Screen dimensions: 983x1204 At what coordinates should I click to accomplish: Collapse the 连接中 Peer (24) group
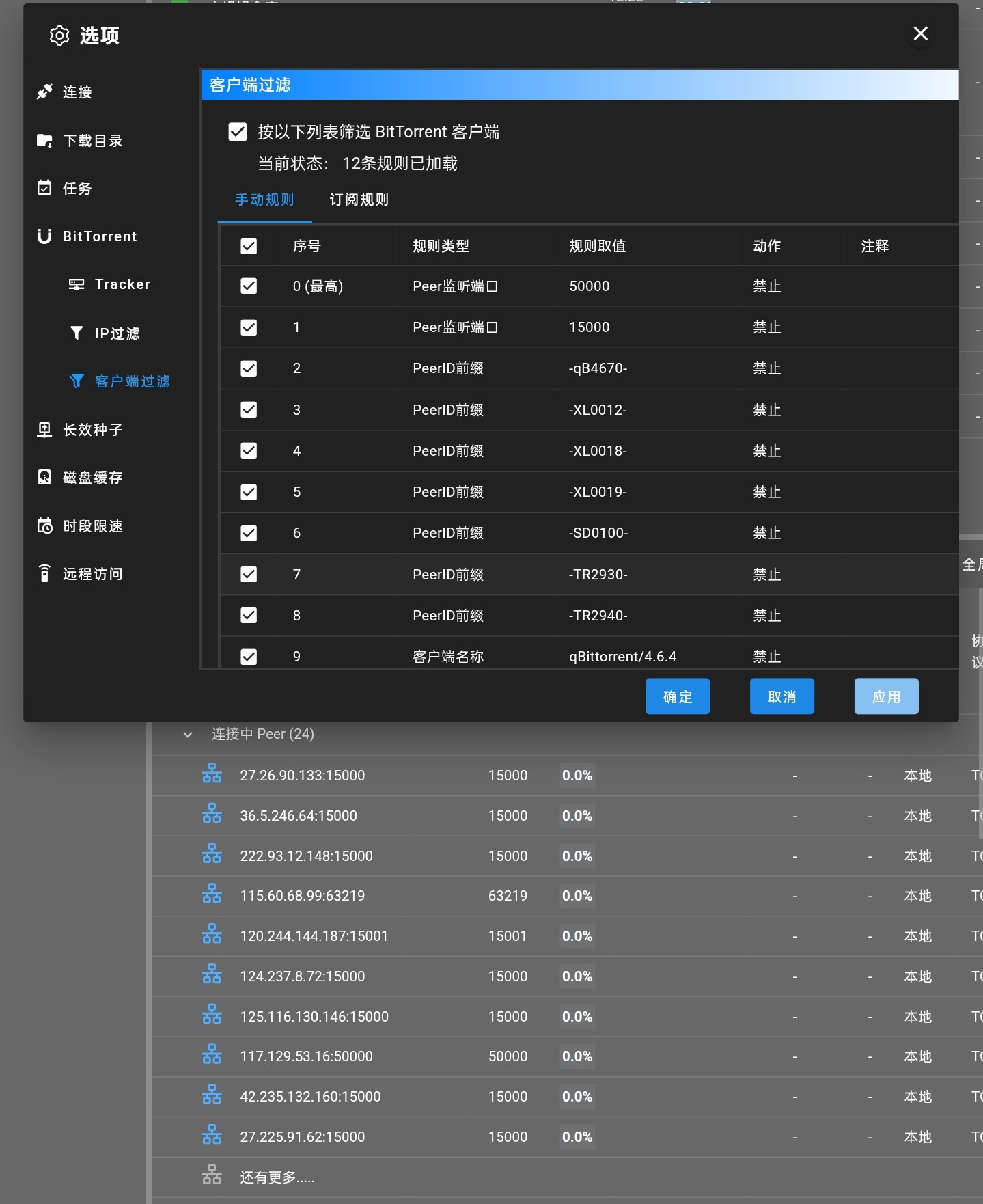[x=188, y=735]
